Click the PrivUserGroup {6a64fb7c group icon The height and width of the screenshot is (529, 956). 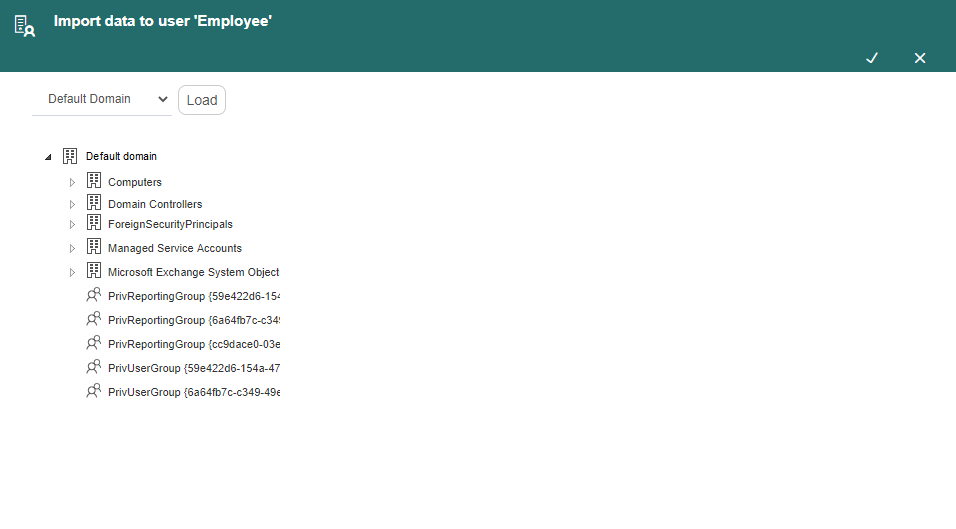point(93,391)
